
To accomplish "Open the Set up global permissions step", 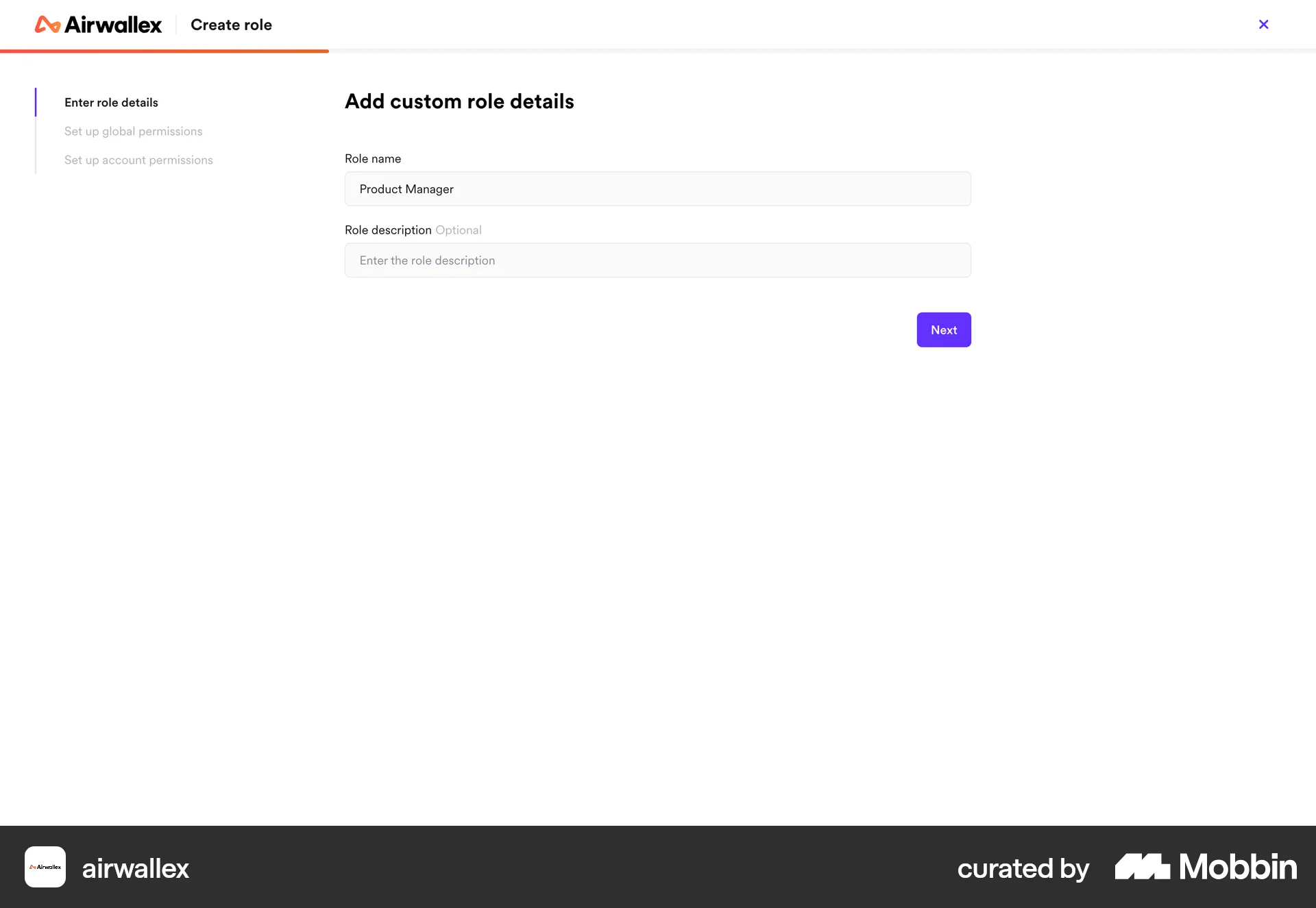I will pos(133,131).
